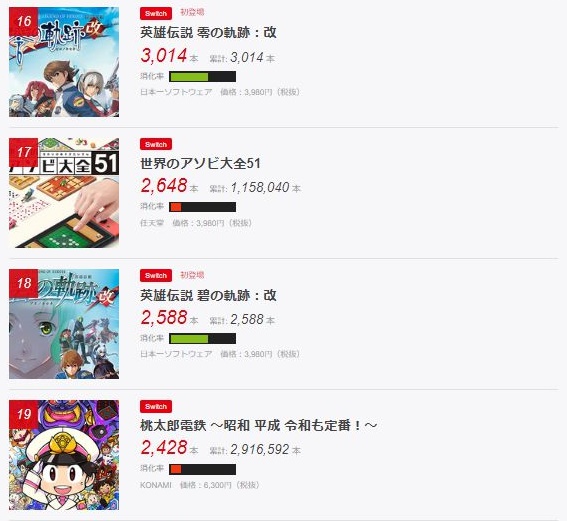The width and height of the screenshot is (567, 521).
Task: Click the rank 19 red badge
Action: click(x=24, y=414)
